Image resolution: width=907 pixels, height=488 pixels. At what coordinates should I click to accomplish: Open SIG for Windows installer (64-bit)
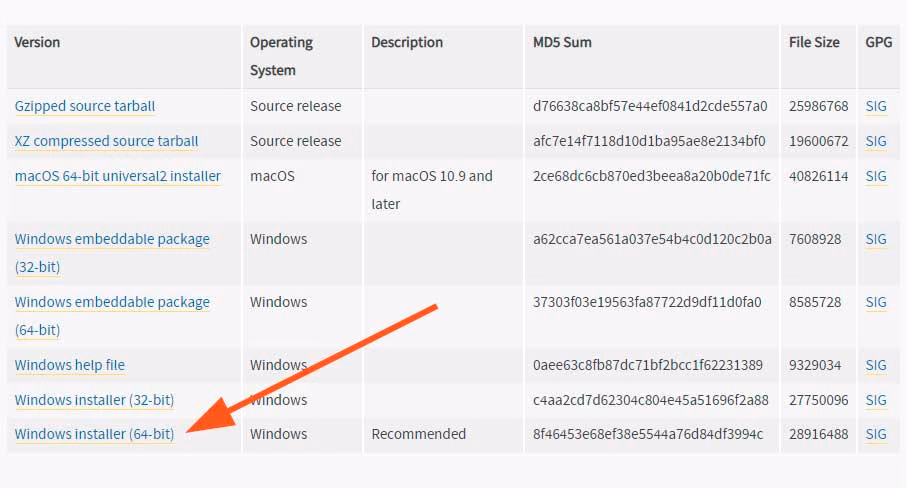point(876,434)
